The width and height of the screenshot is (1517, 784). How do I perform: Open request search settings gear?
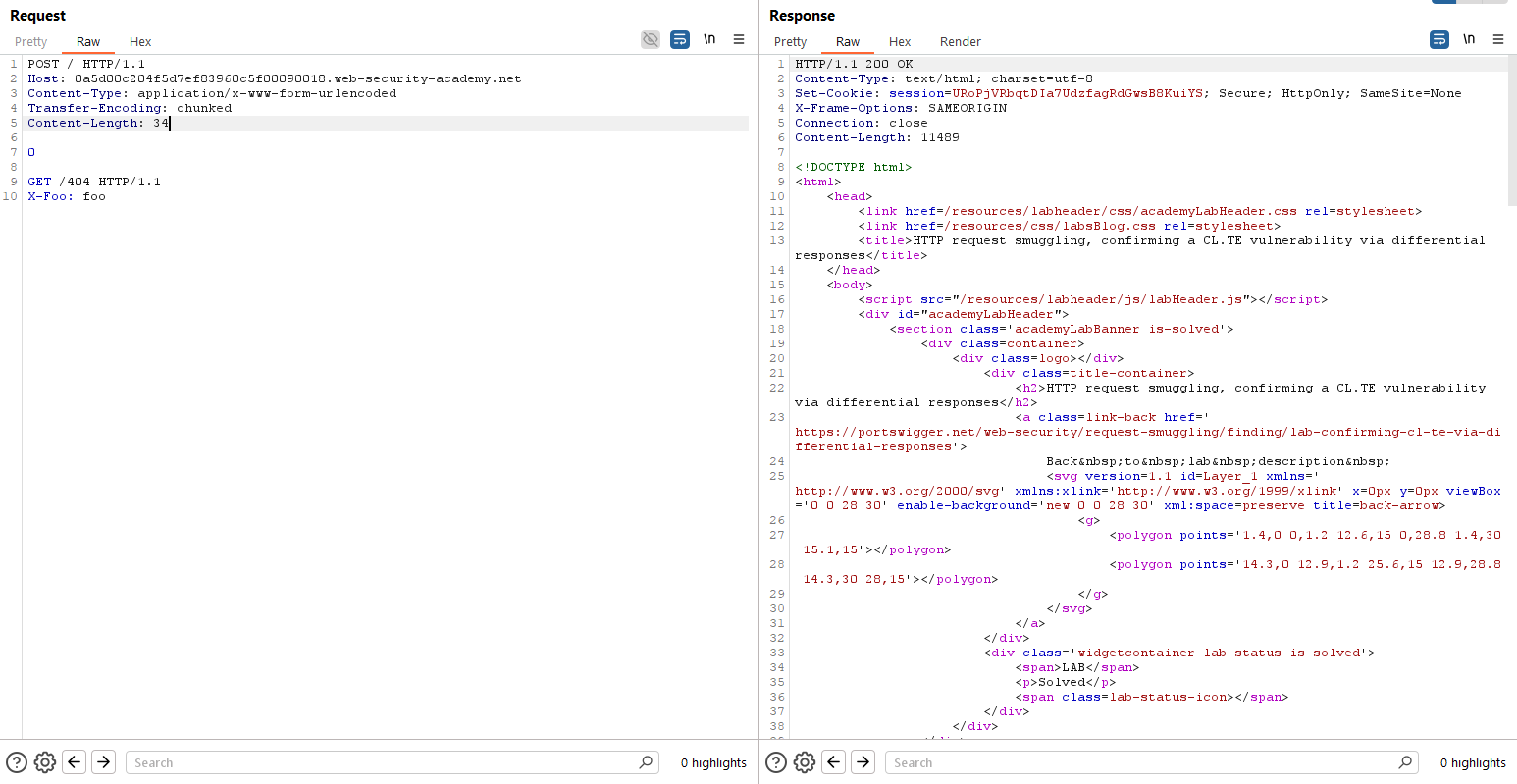click(45, 762)
